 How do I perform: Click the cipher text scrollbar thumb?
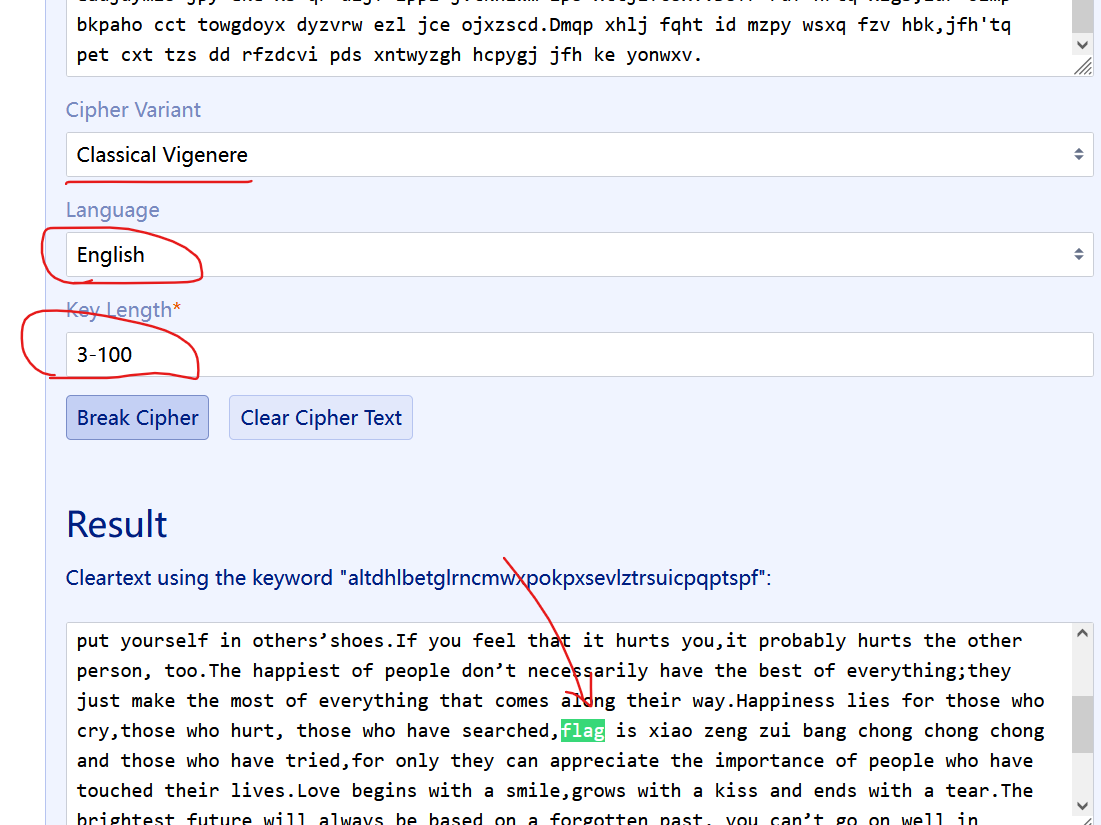pos(1082,15)
